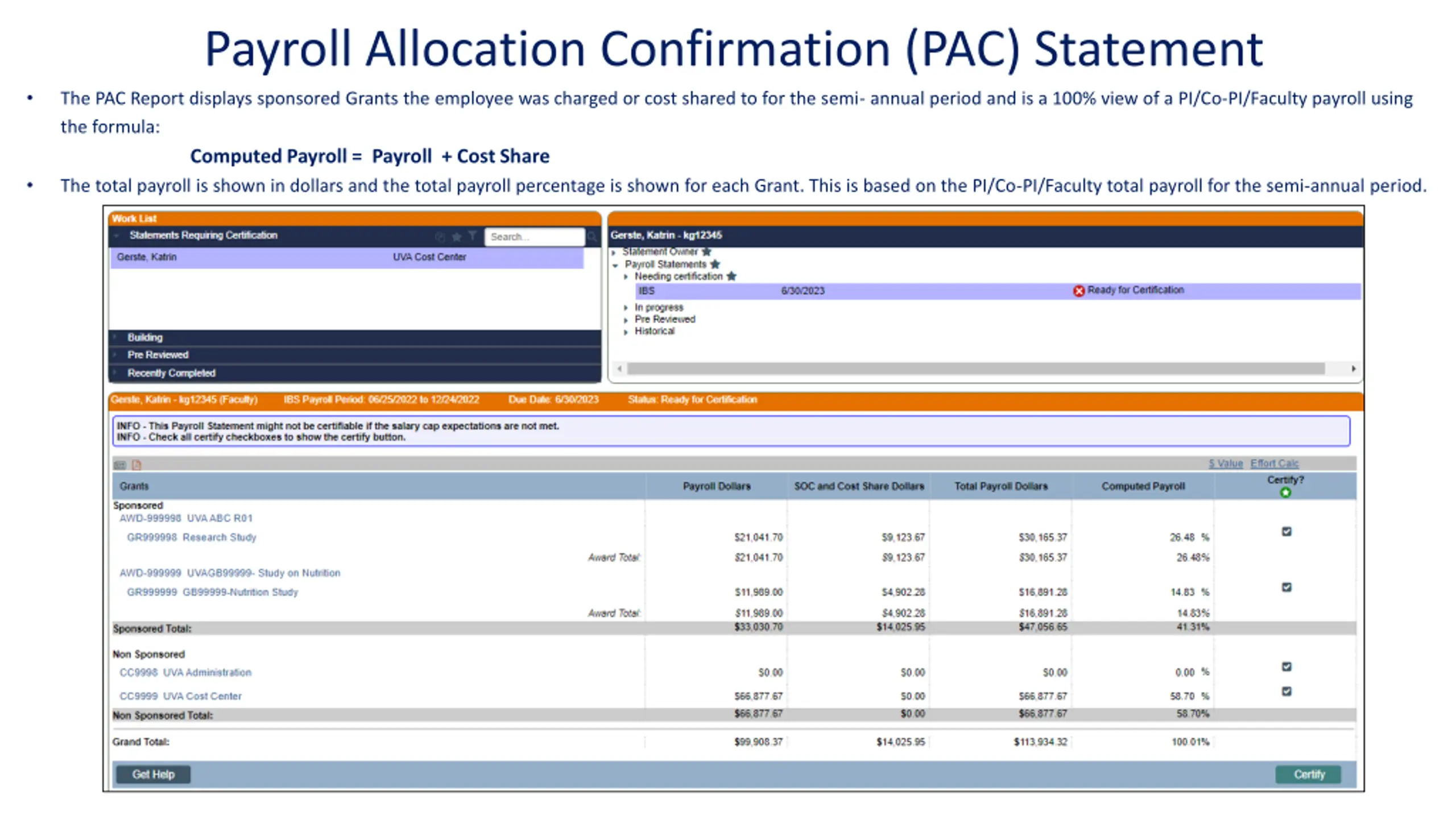Click SOC and Cost Share Dollars column header

(858, 486)
